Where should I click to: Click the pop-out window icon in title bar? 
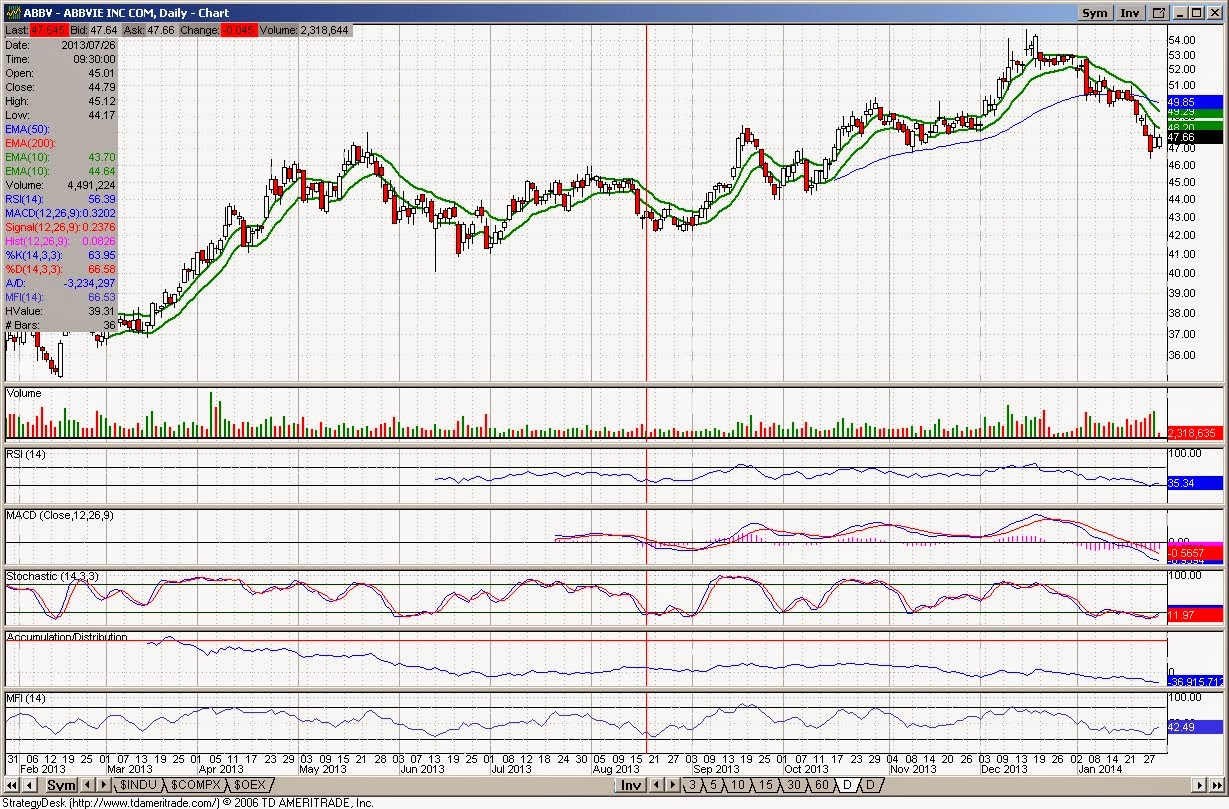coord(1159,13)
